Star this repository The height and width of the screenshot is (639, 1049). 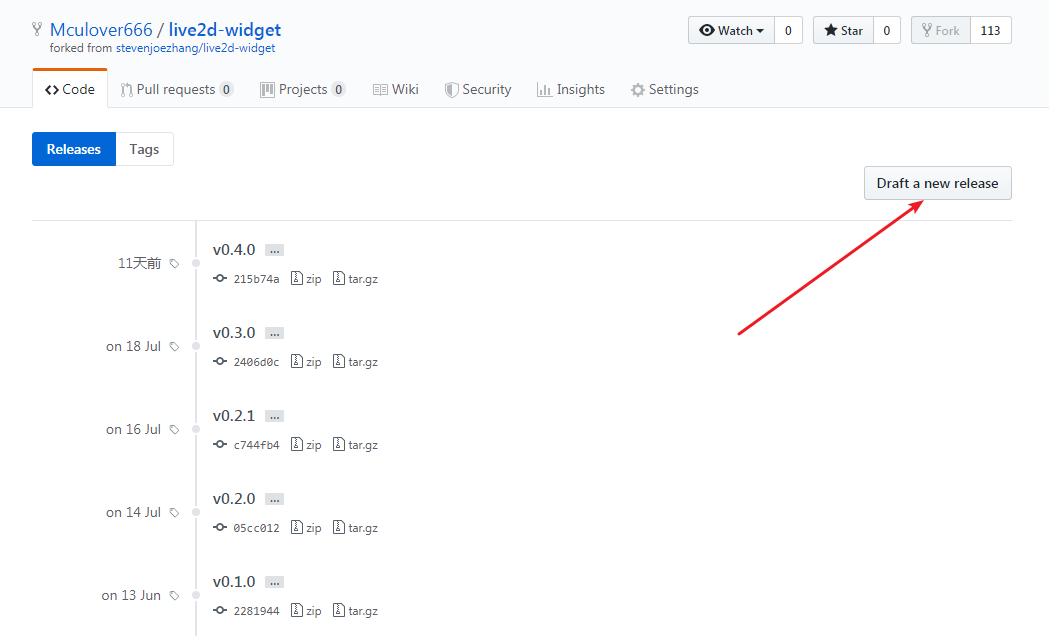coord(843,31)
